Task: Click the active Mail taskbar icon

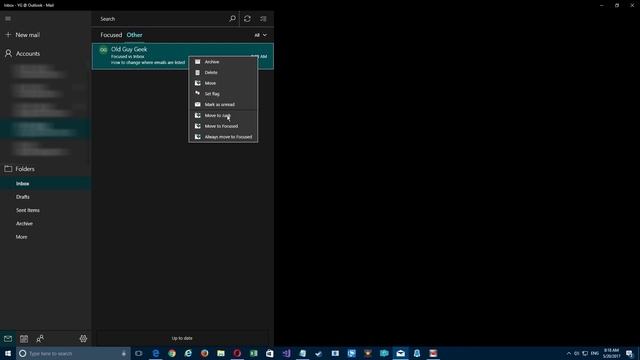Action: click(x=400, y=353)
